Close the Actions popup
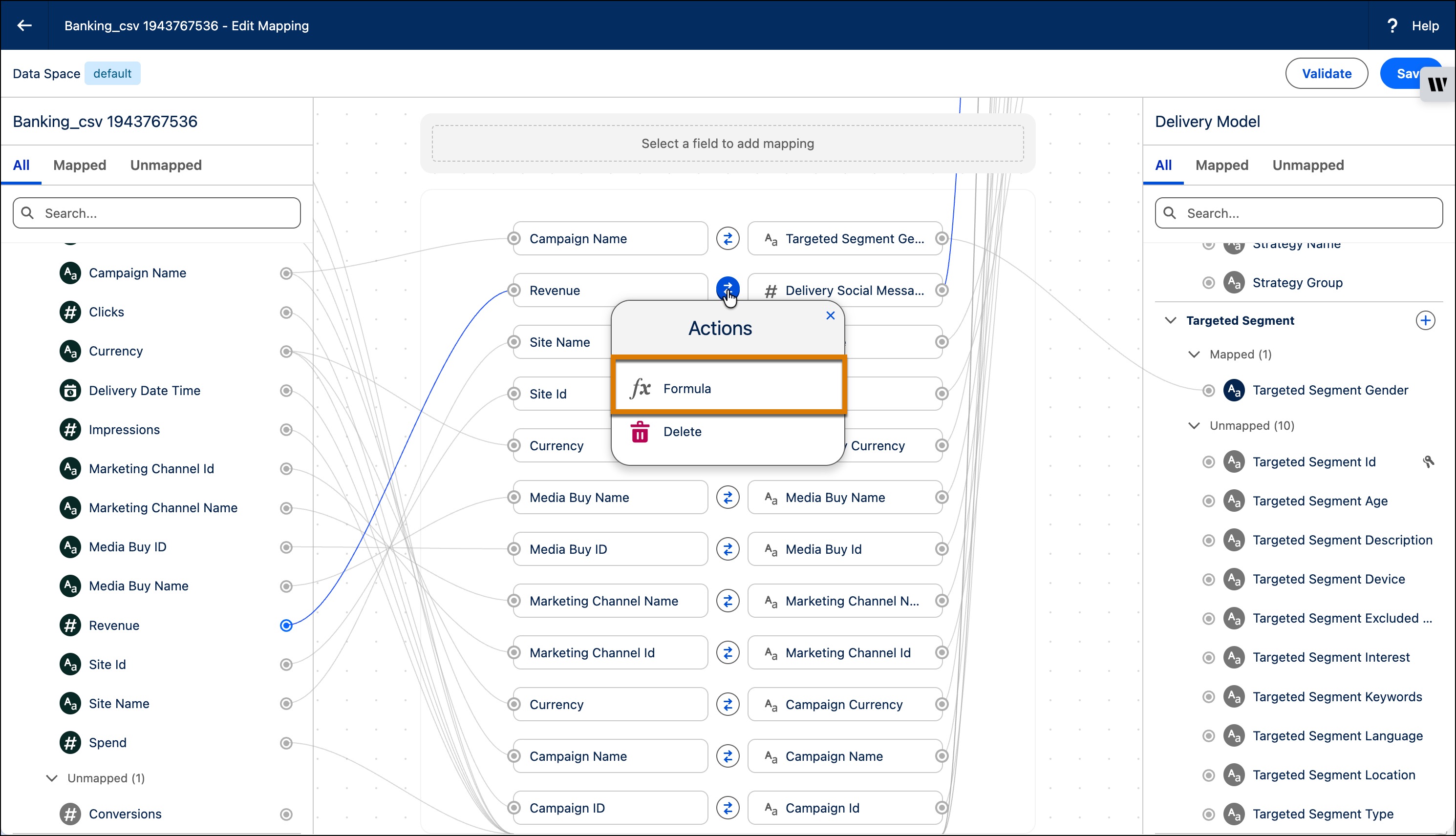Image resolution: width=1456 pixels, height=836 pixels. click(x=831, y=315)
